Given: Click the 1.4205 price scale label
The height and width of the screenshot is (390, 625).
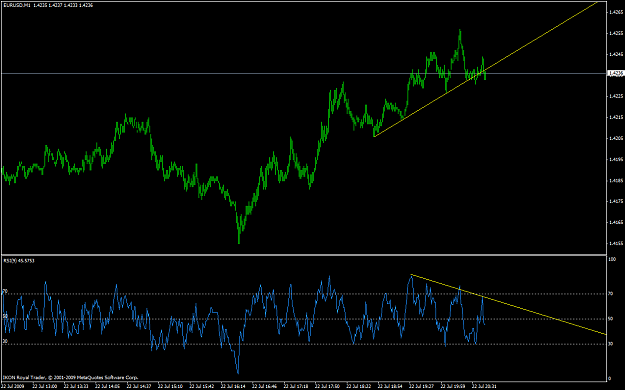Looking at the screenshot, I should coord(616,138).
